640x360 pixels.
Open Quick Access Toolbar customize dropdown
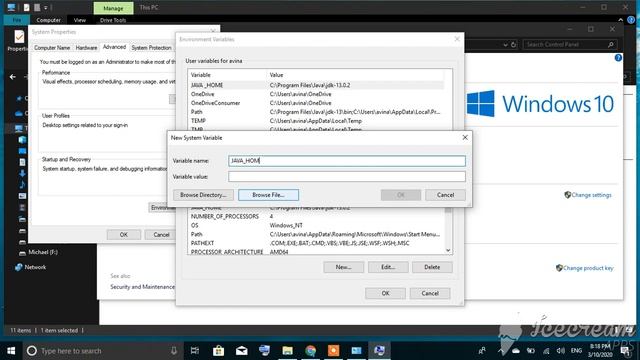point(46,8)
